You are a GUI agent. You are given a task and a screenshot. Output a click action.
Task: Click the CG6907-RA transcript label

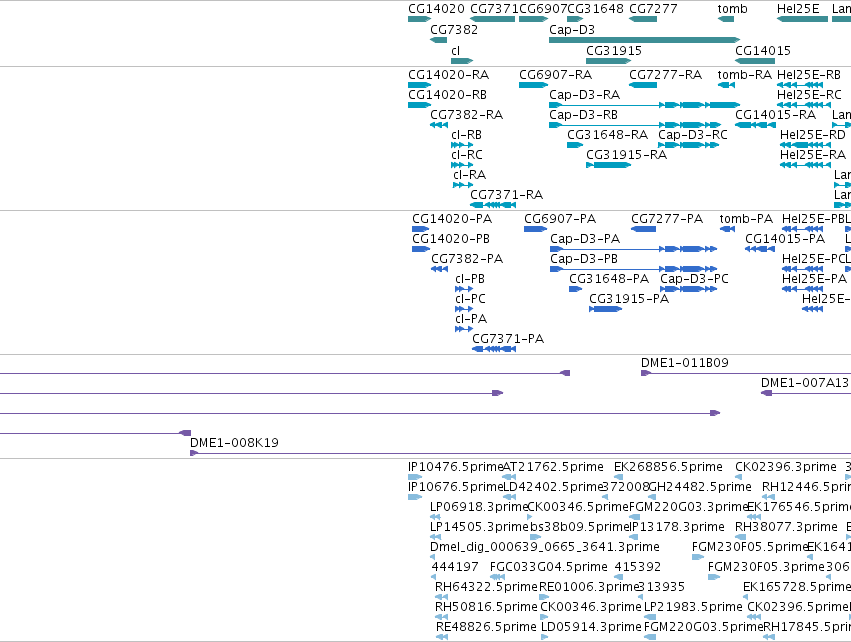pyautogui.click(x=555, y=74)
